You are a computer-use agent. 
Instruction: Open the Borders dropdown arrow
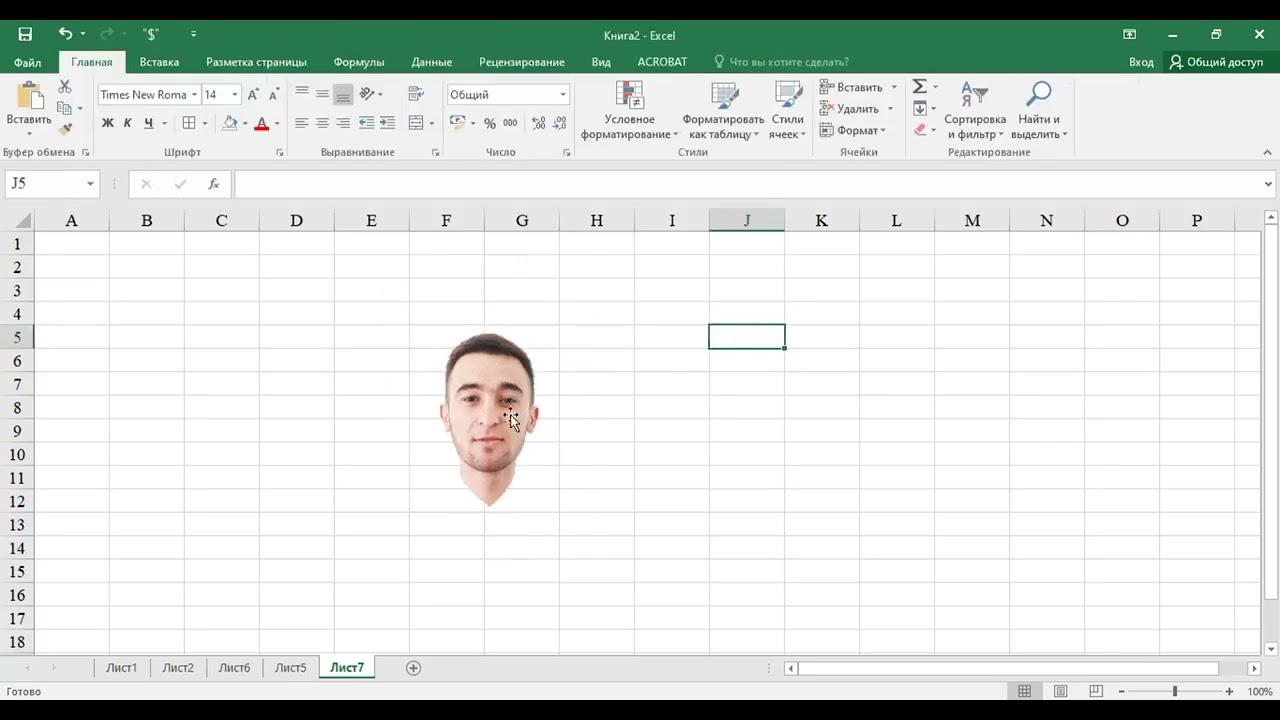click(205, 123)
